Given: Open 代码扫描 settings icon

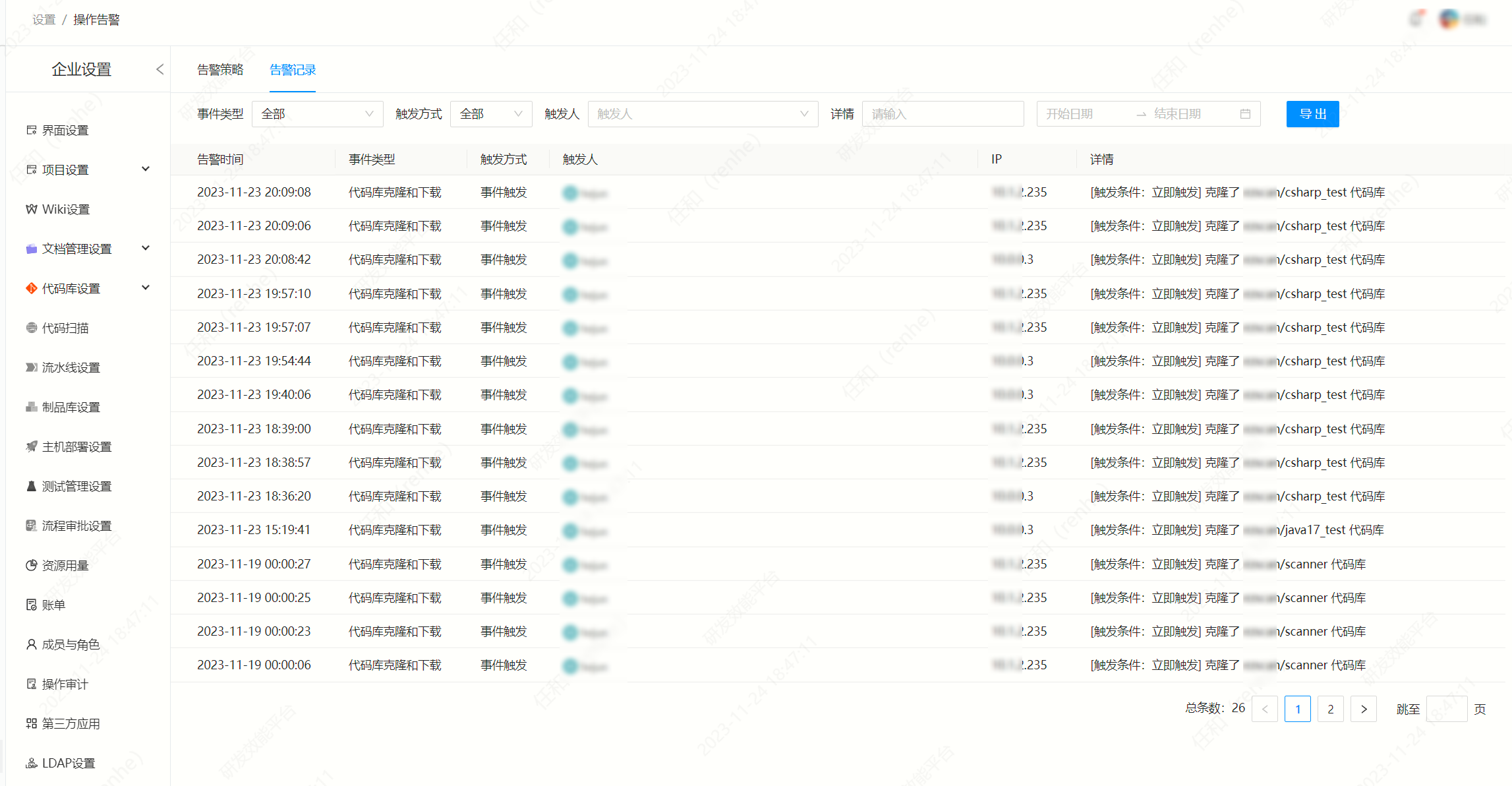Looking at the screenshot, I should (31, 328).
